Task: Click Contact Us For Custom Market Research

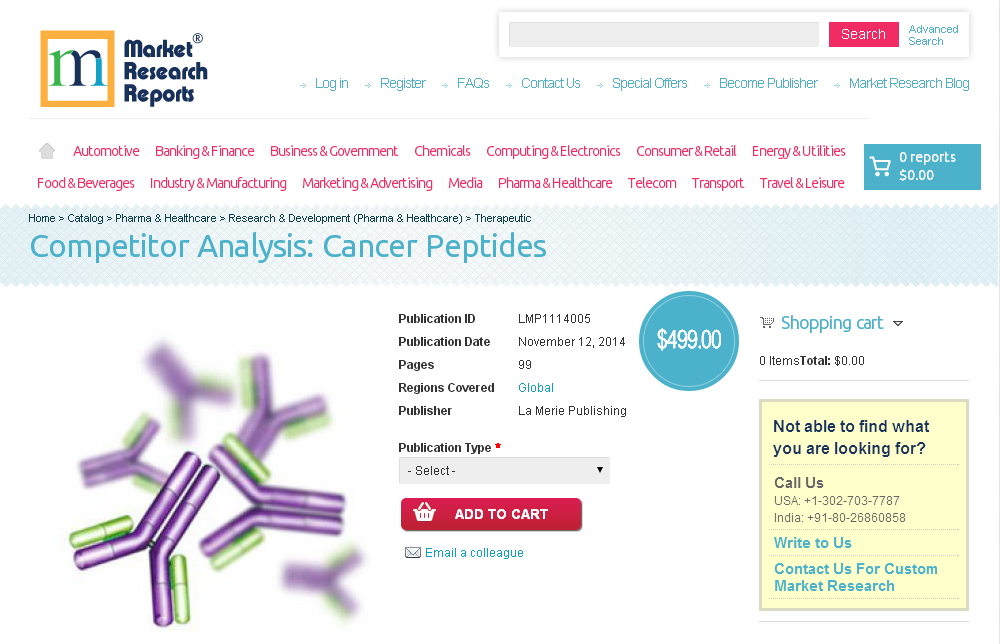Action: (856, 577)
